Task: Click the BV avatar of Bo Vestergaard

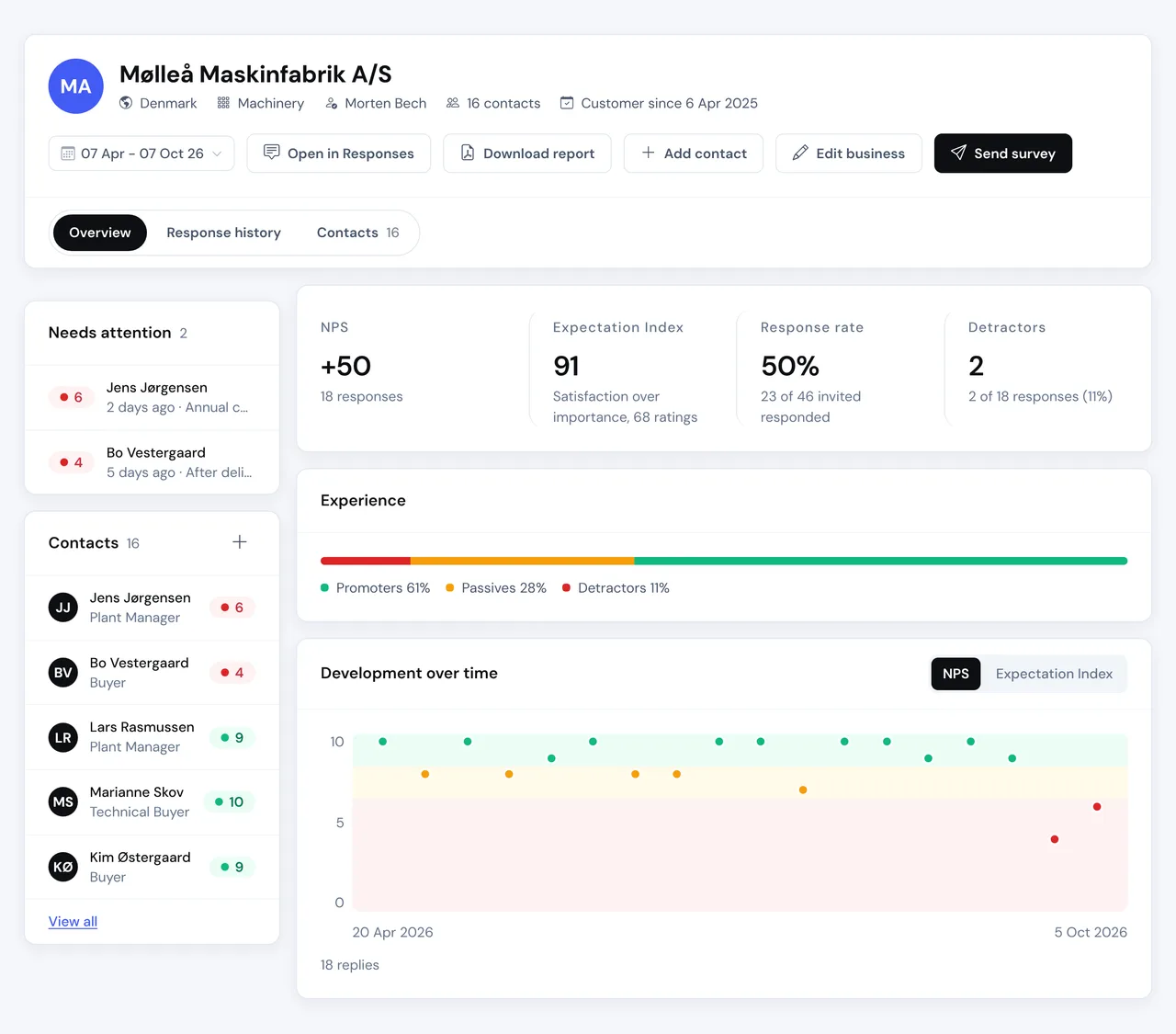Action: pos(63,673)
